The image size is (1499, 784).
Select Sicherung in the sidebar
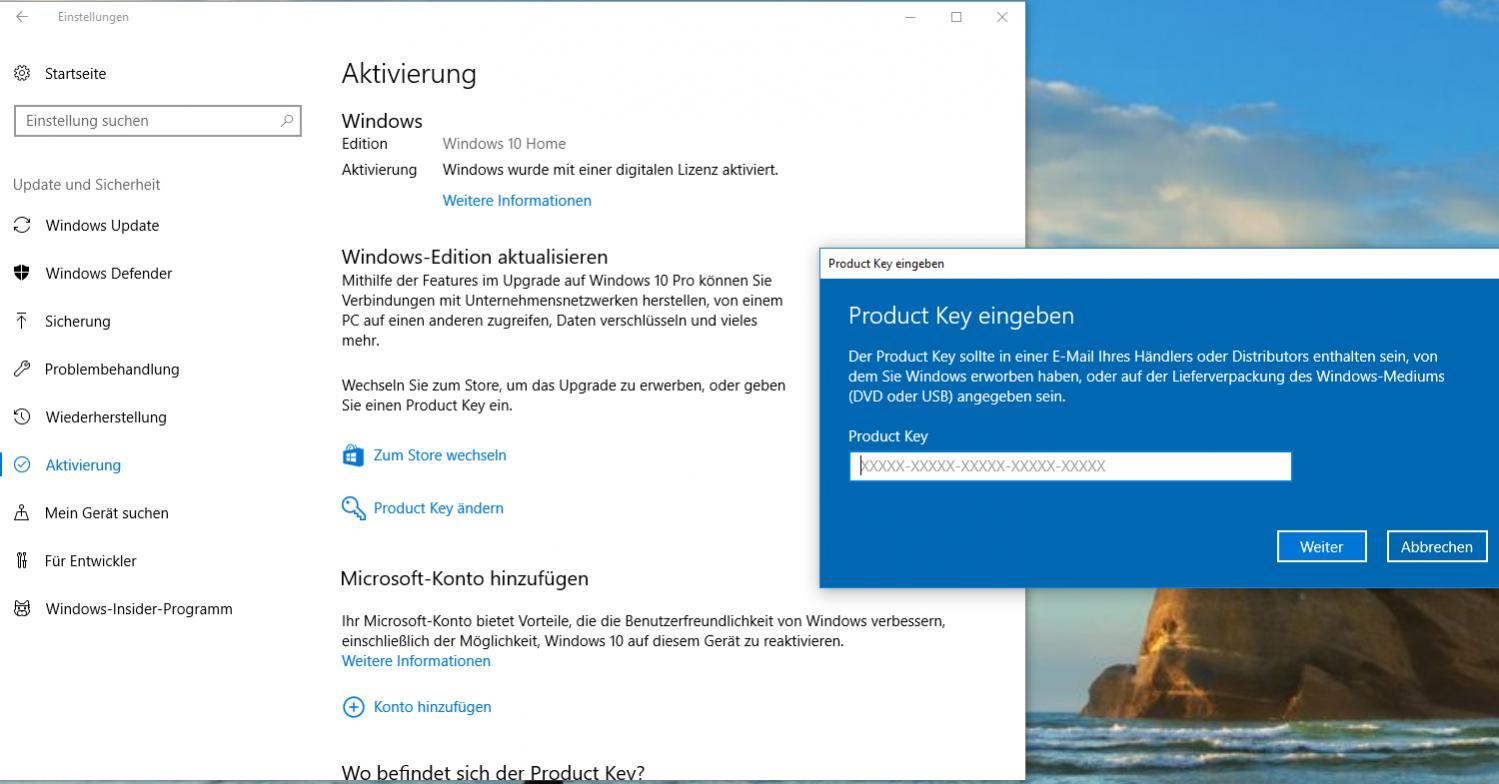[x=78, y=321]
